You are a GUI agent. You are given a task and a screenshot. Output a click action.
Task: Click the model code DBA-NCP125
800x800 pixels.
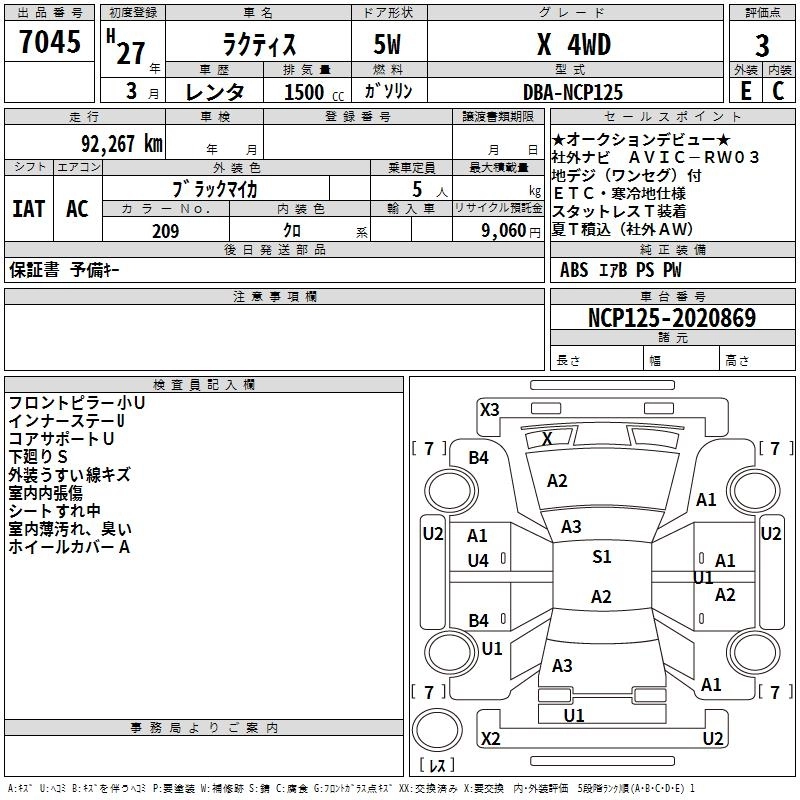pos(572,92)
